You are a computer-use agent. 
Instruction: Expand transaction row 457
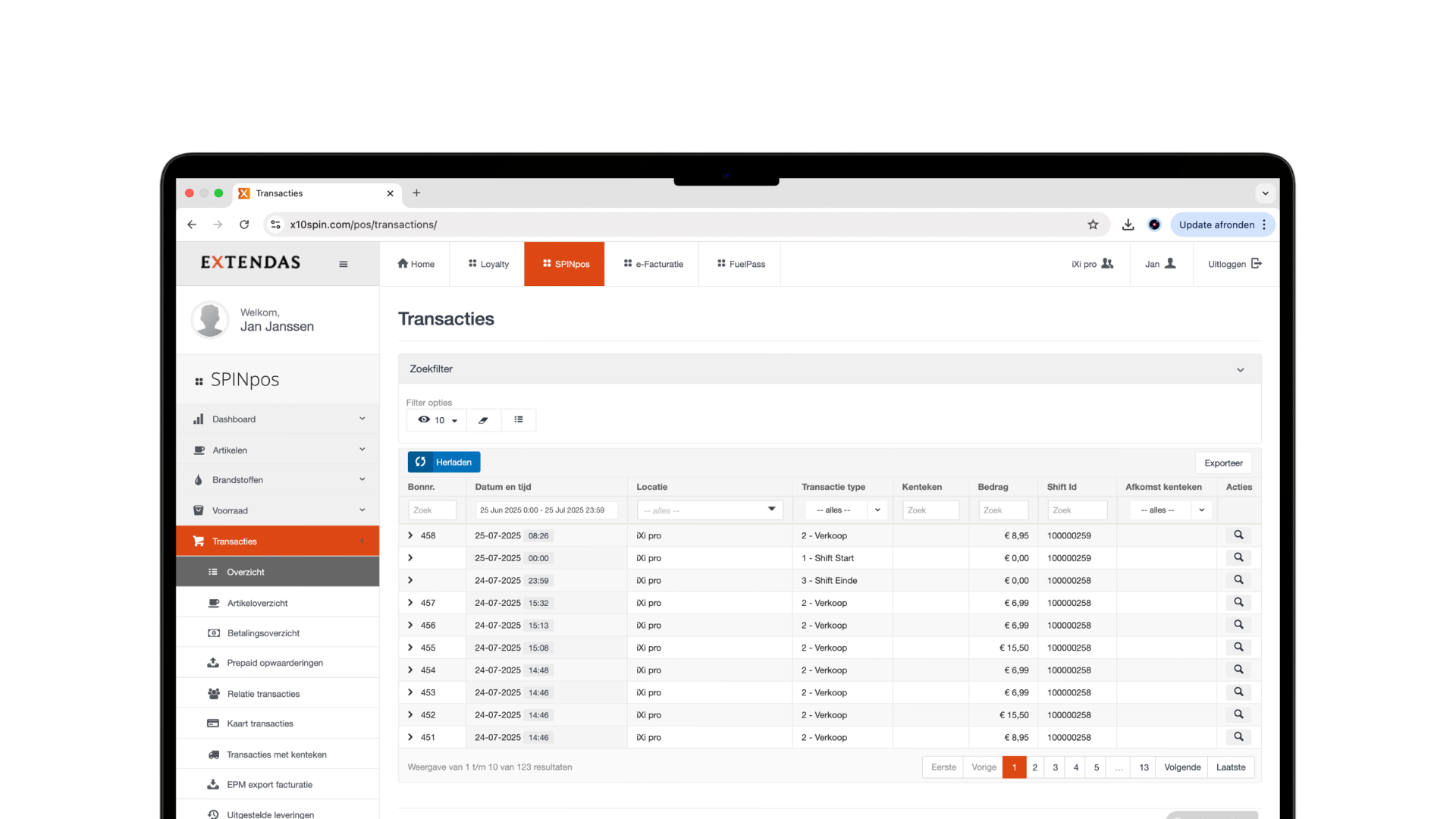coord(410,603)
